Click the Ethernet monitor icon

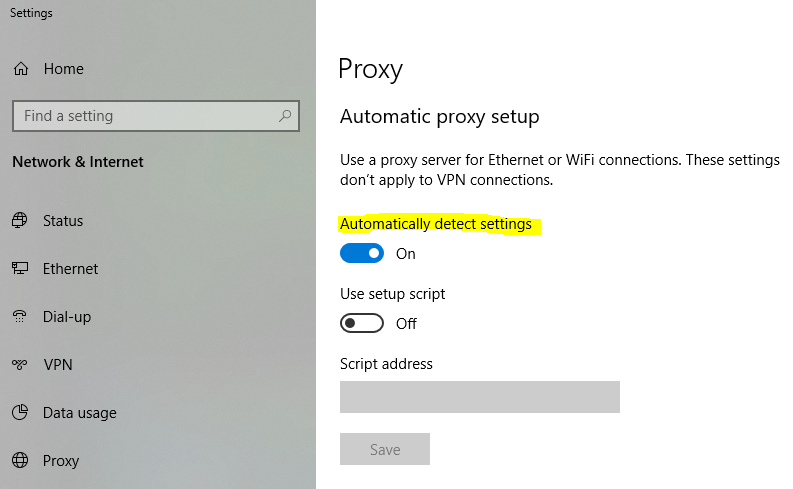20,269
